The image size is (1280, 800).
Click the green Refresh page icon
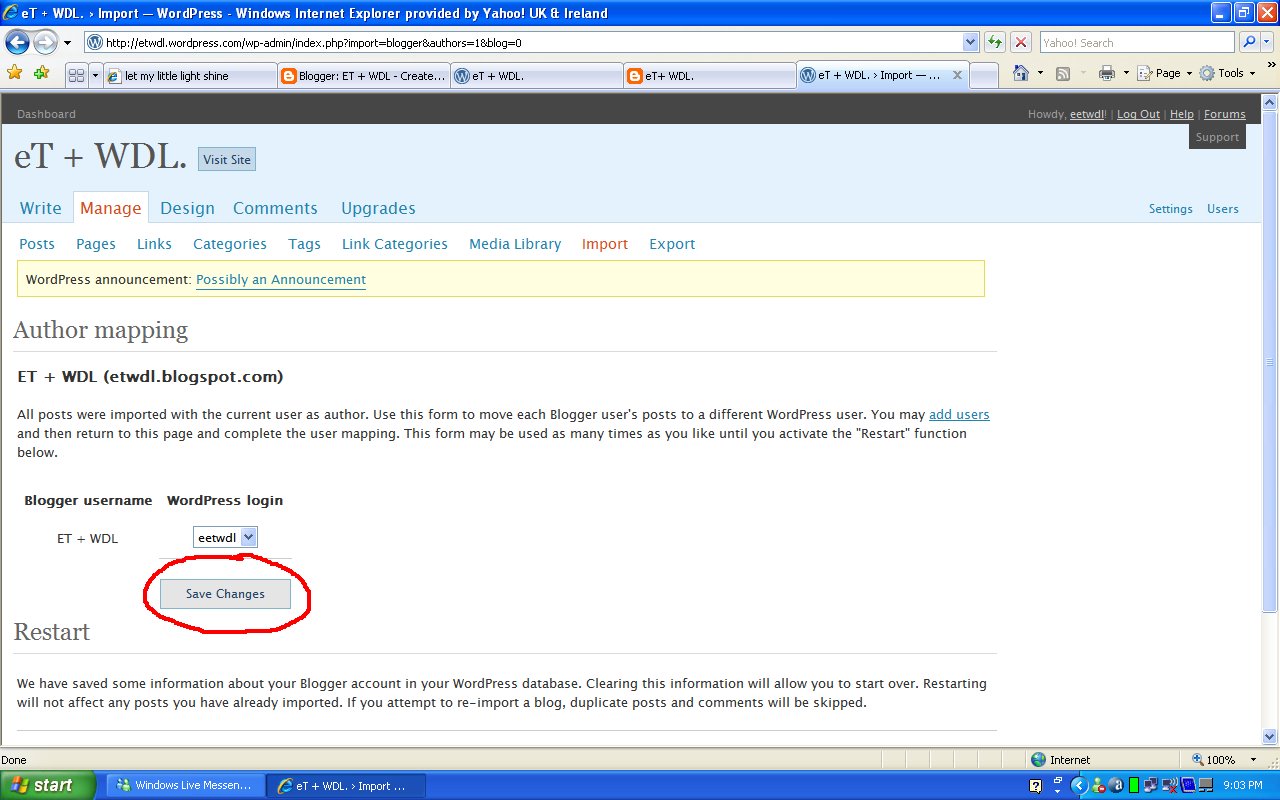tap(994, 43)
